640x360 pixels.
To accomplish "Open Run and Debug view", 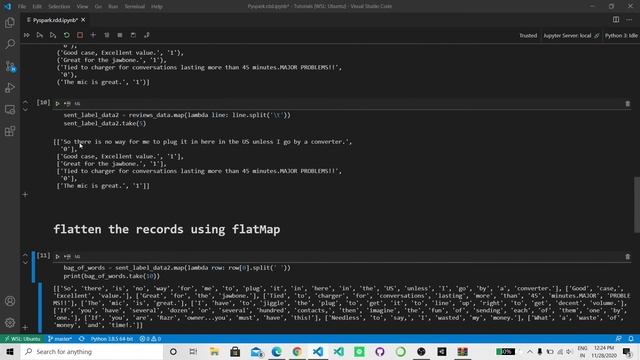I will click(10, 88).
